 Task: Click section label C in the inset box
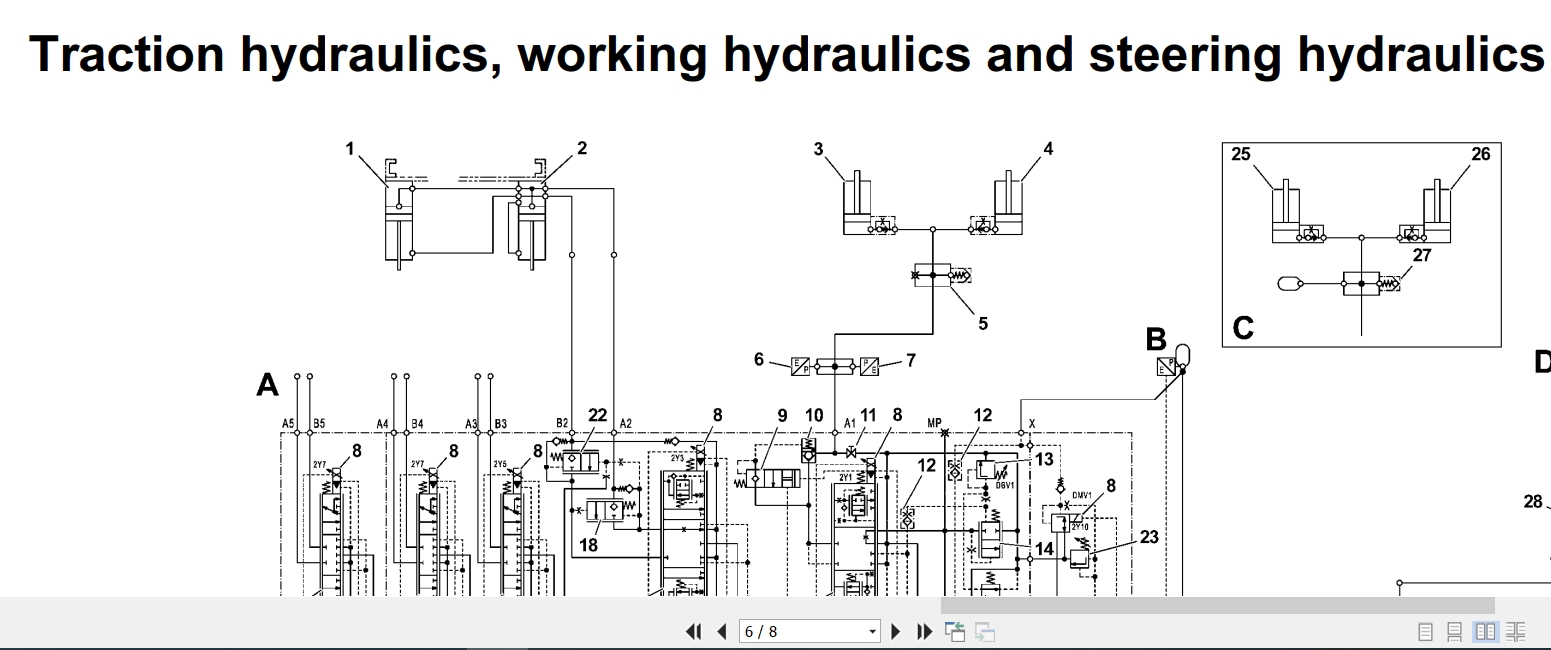[x=1243, y=328]
